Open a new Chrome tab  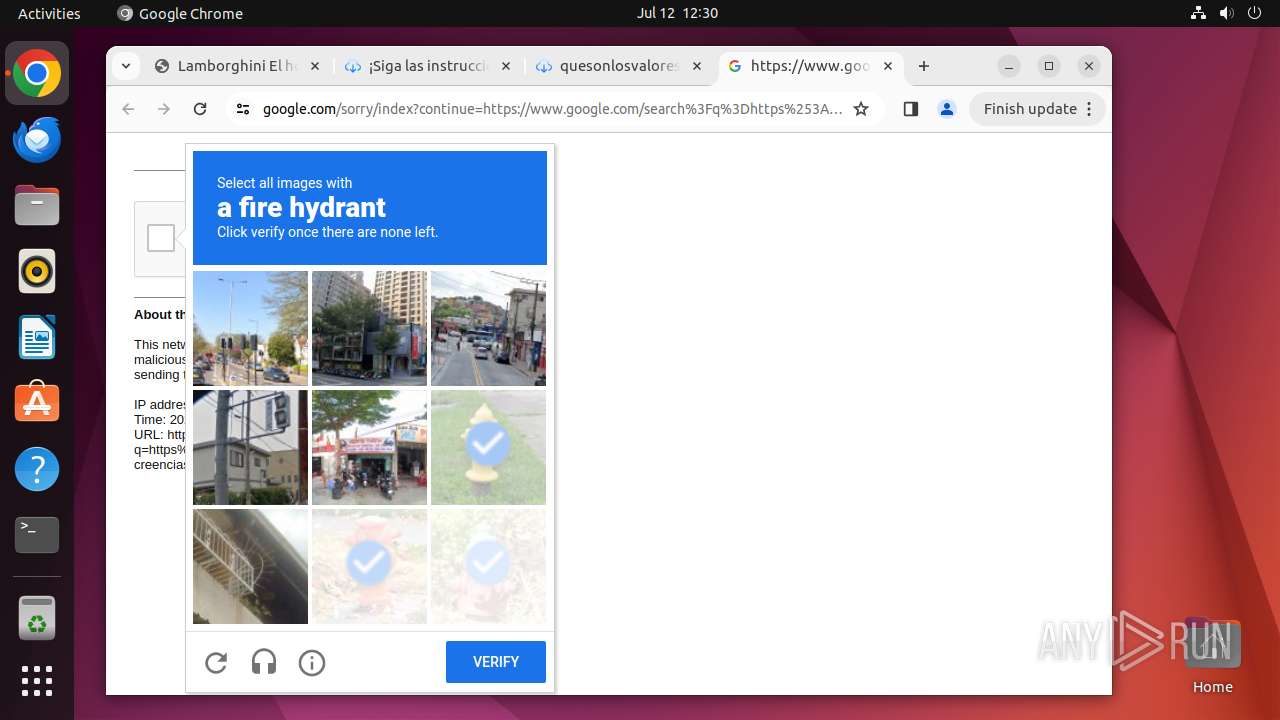click(924, 66)
